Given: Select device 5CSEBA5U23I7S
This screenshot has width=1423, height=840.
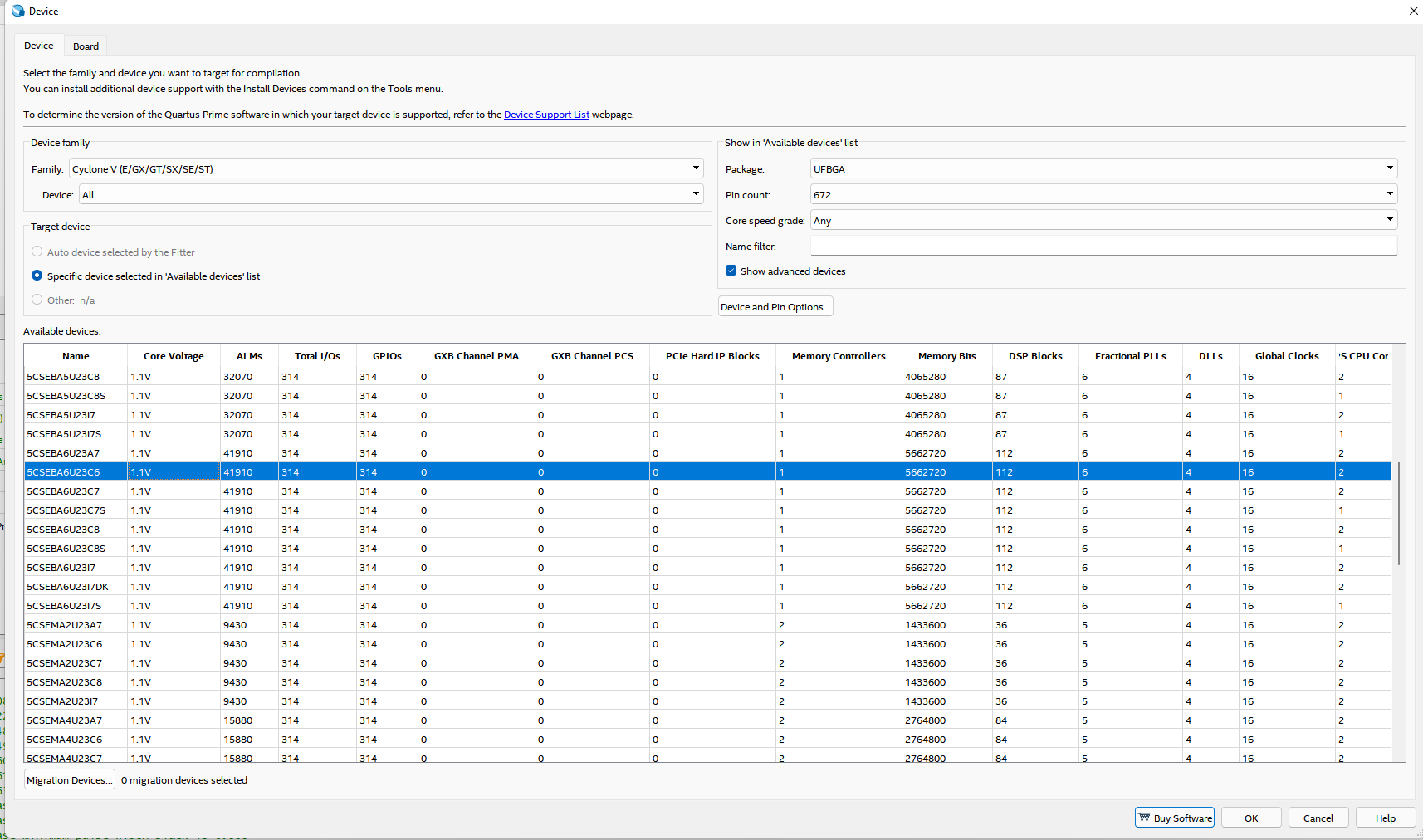Looking at the screenshot, I should click(707, 433).
